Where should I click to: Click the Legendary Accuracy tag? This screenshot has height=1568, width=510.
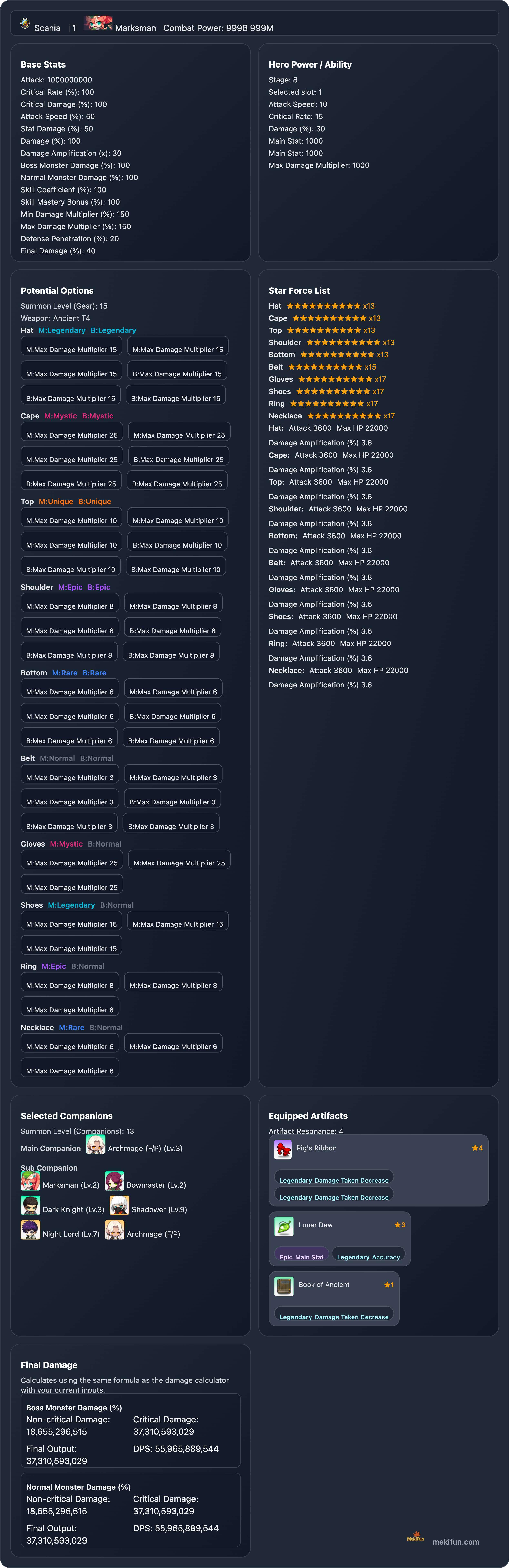[369, 1257]
